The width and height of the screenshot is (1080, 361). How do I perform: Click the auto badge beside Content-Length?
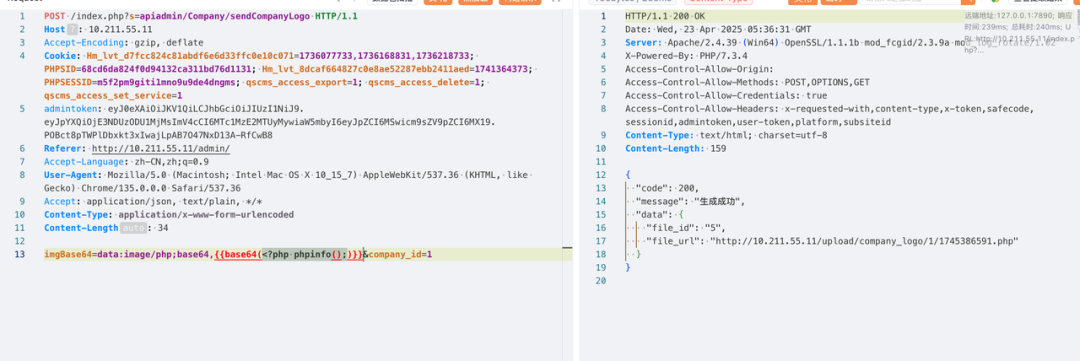click(x=134, y=228)
